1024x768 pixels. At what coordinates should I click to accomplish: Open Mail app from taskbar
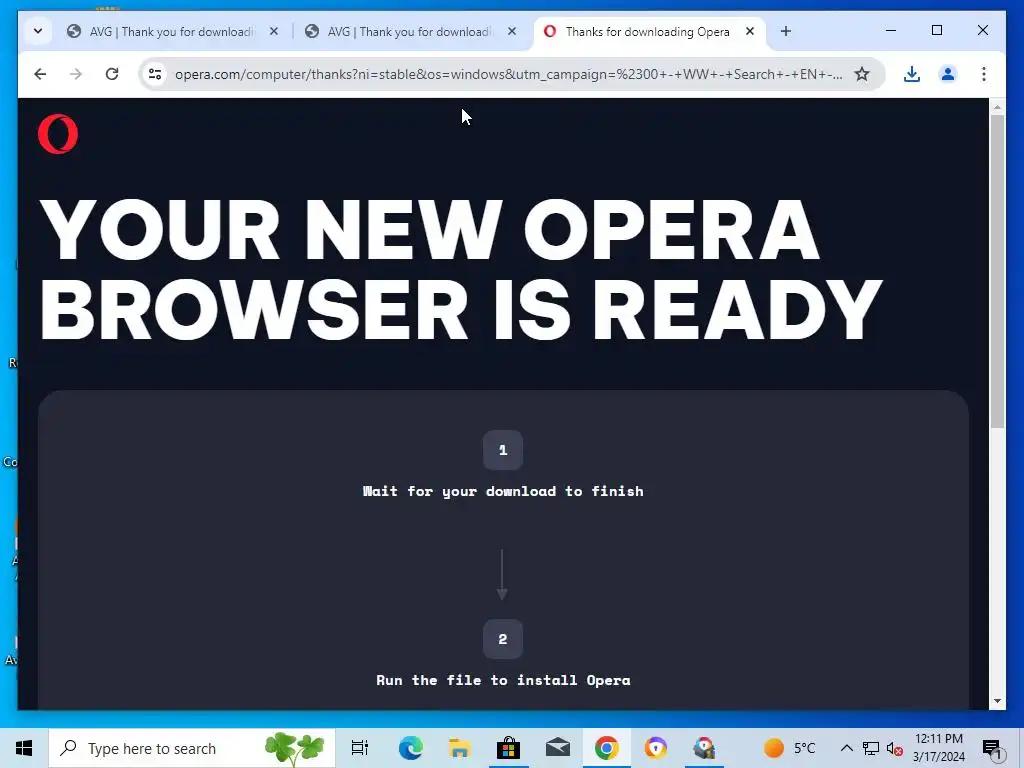pyautogui.click(x=558, y=748)
